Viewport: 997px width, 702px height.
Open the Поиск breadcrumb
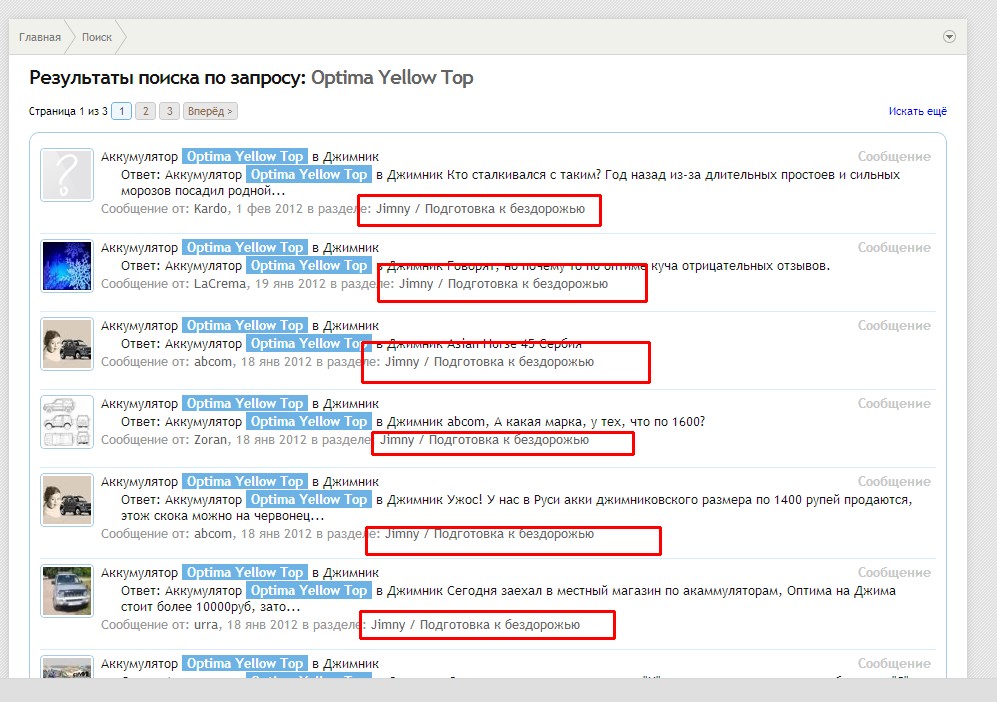pyautogui.click(x=97, y=38)
